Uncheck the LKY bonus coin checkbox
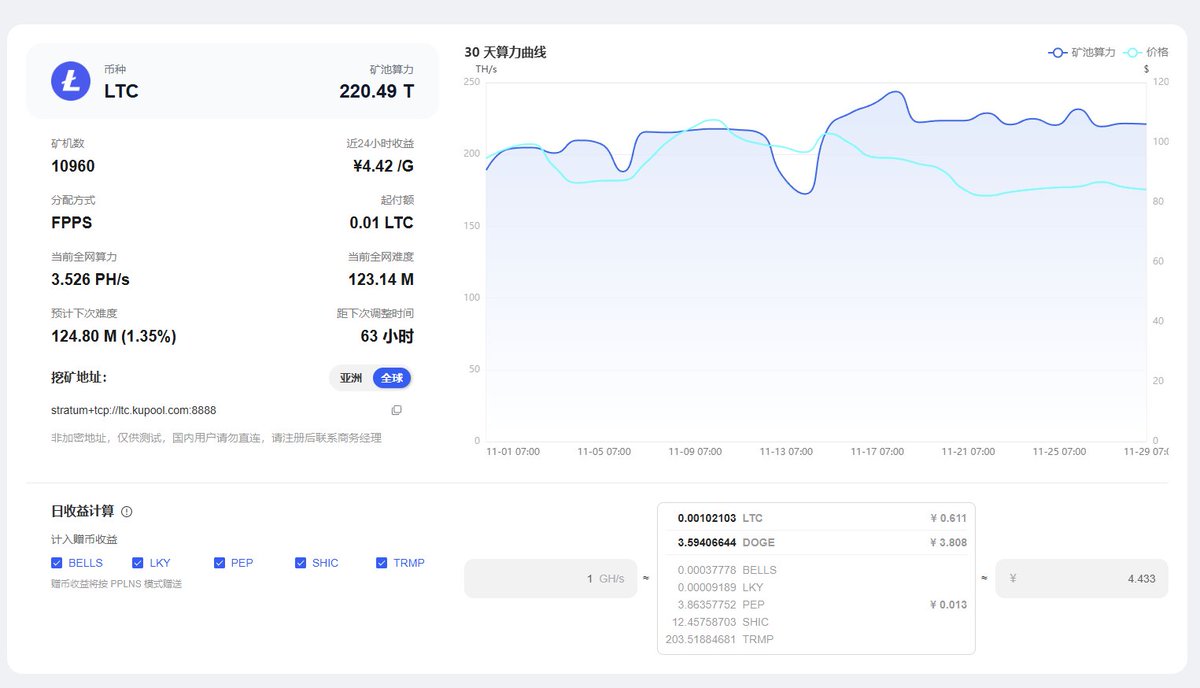Viewport: 1200px width, 688px height. (x=139, y=563)
